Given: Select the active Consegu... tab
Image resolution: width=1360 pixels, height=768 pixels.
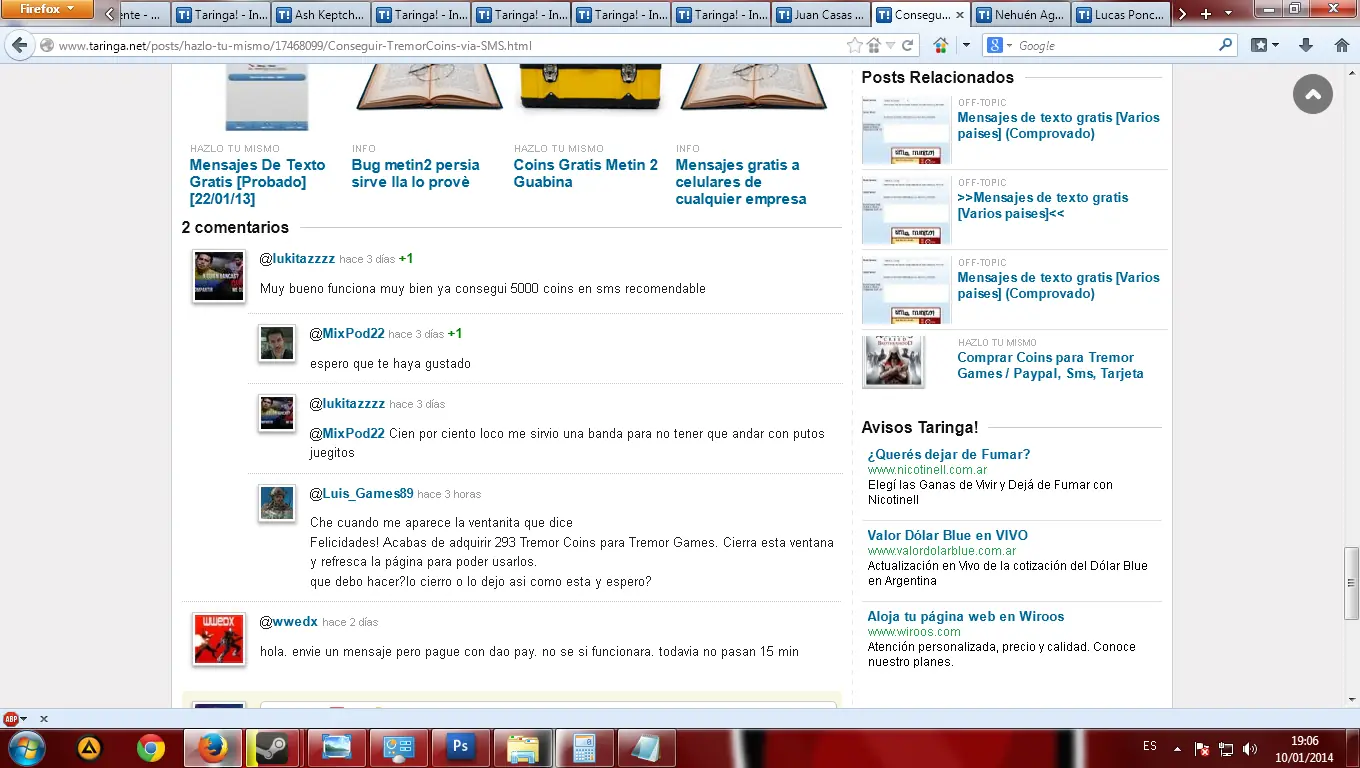Looking at the screenshot, I should [920, 15].
